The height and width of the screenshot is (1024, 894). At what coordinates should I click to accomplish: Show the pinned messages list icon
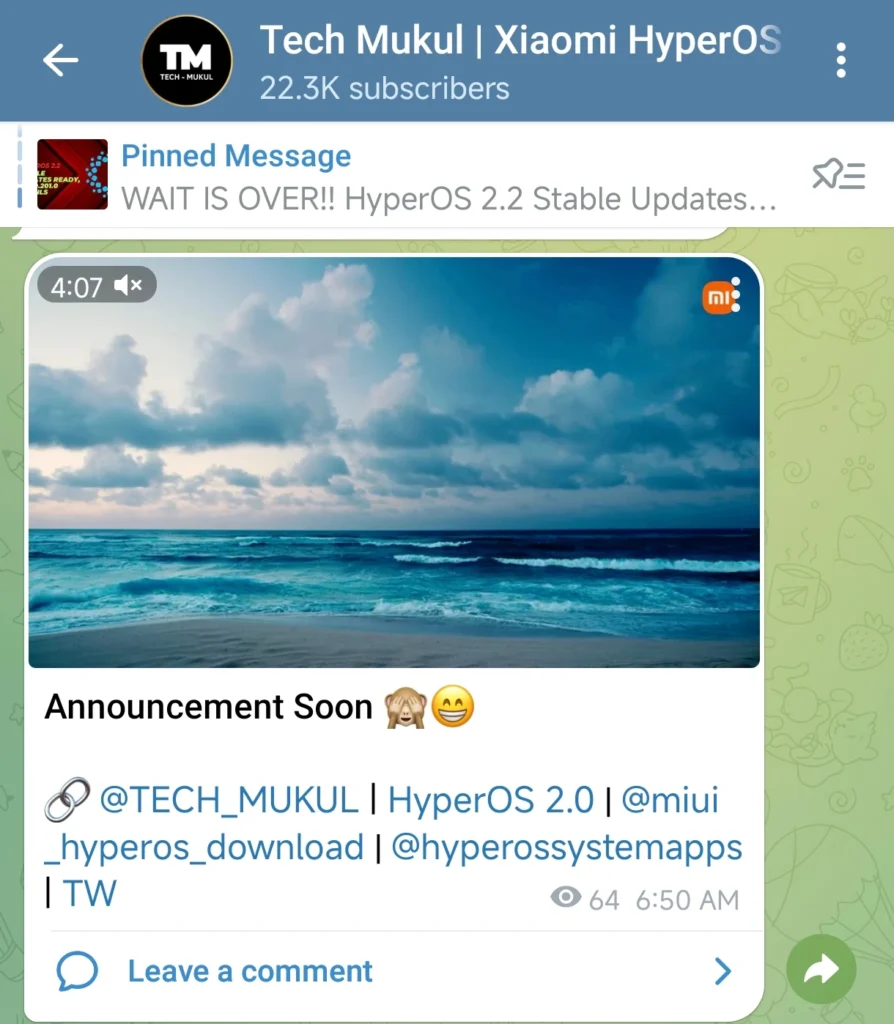coord(838,176)
